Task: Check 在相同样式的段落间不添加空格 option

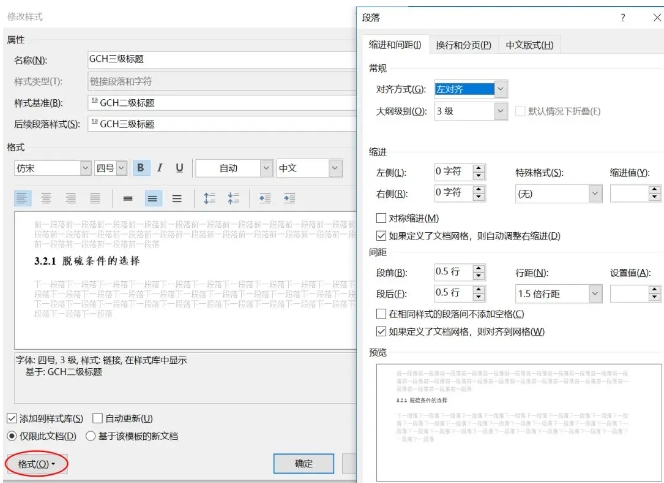Action: click(381, 314)
